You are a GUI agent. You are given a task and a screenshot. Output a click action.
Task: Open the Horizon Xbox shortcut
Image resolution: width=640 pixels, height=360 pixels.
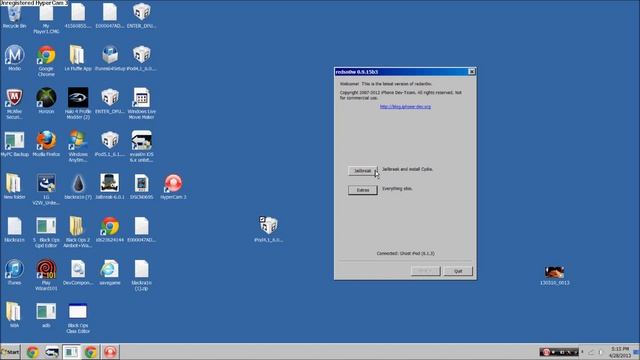pyautogui.click(x=46, y=100)
